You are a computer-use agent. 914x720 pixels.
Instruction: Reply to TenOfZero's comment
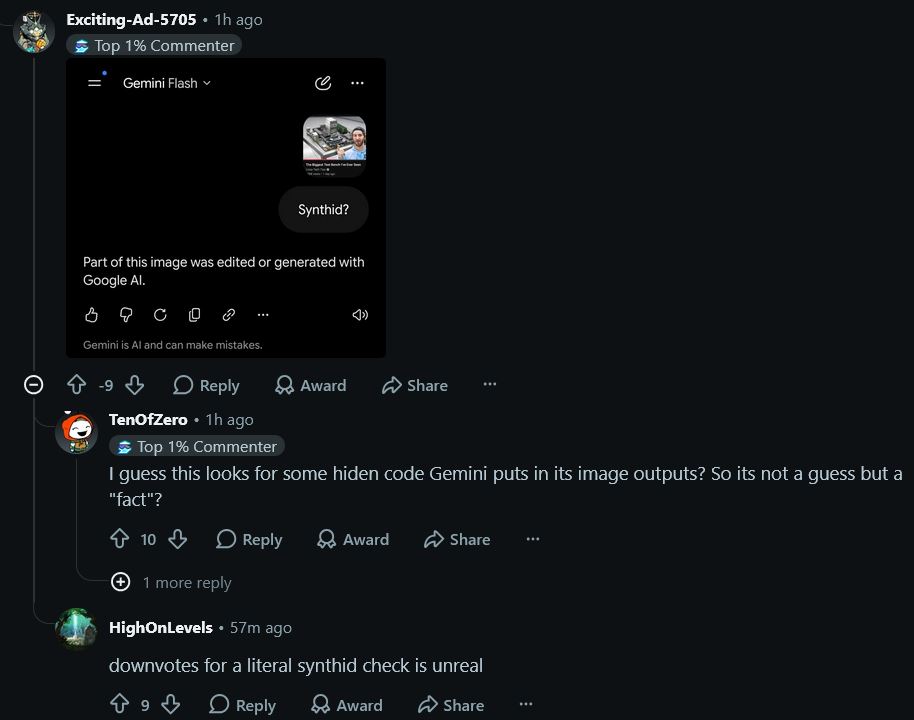coord(249,539)
